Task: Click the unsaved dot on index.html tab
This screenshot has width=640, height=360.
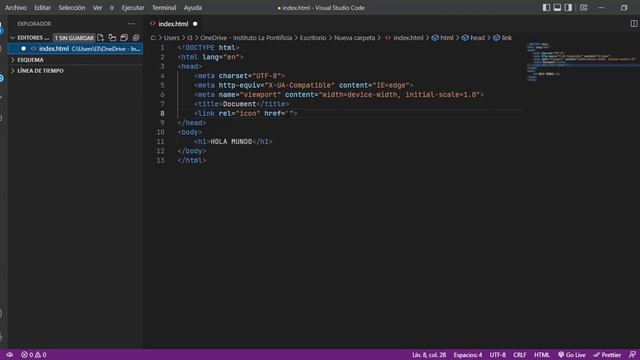Action: 195,24
